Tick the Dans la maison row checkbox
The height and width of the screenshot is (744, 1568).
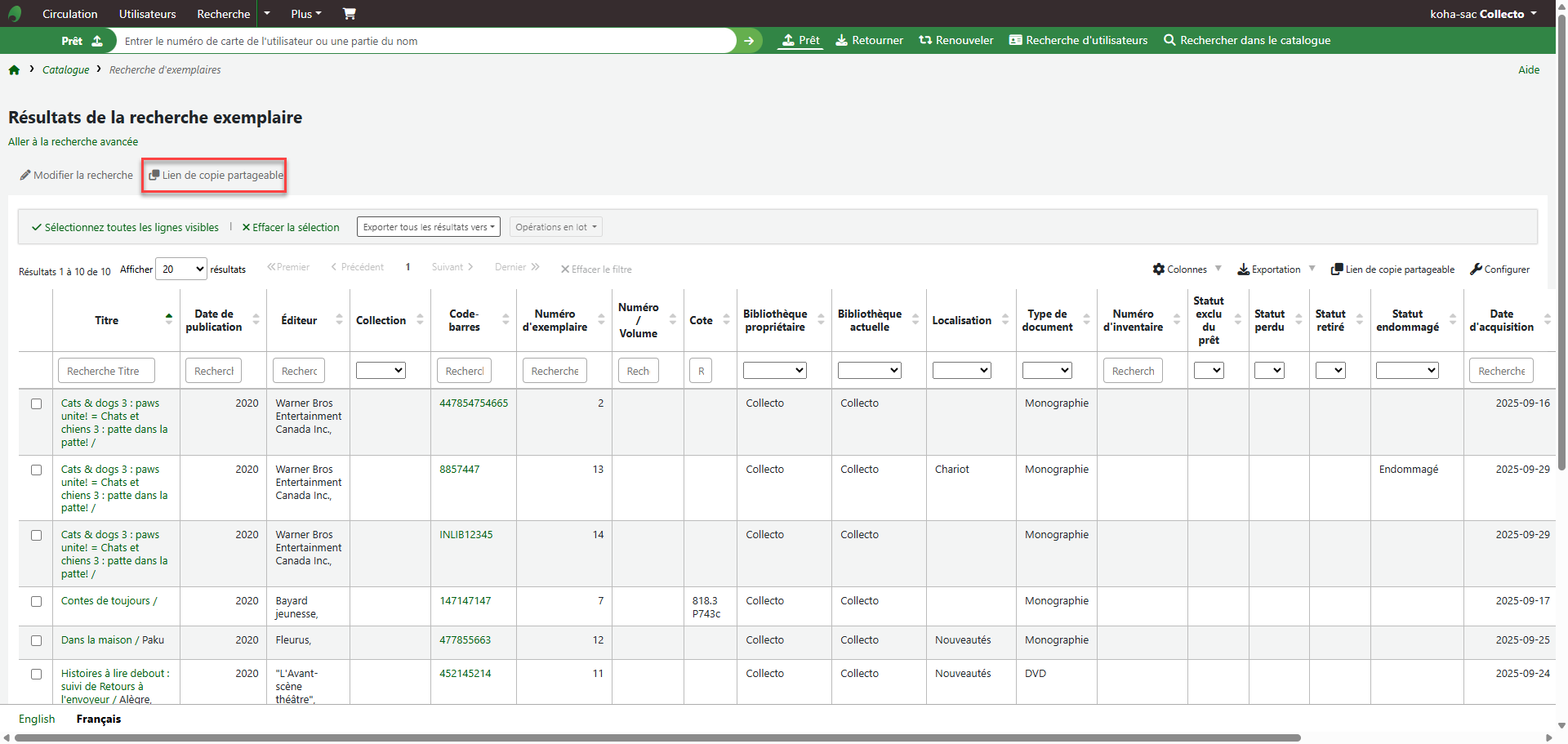(x=36, y=641)
